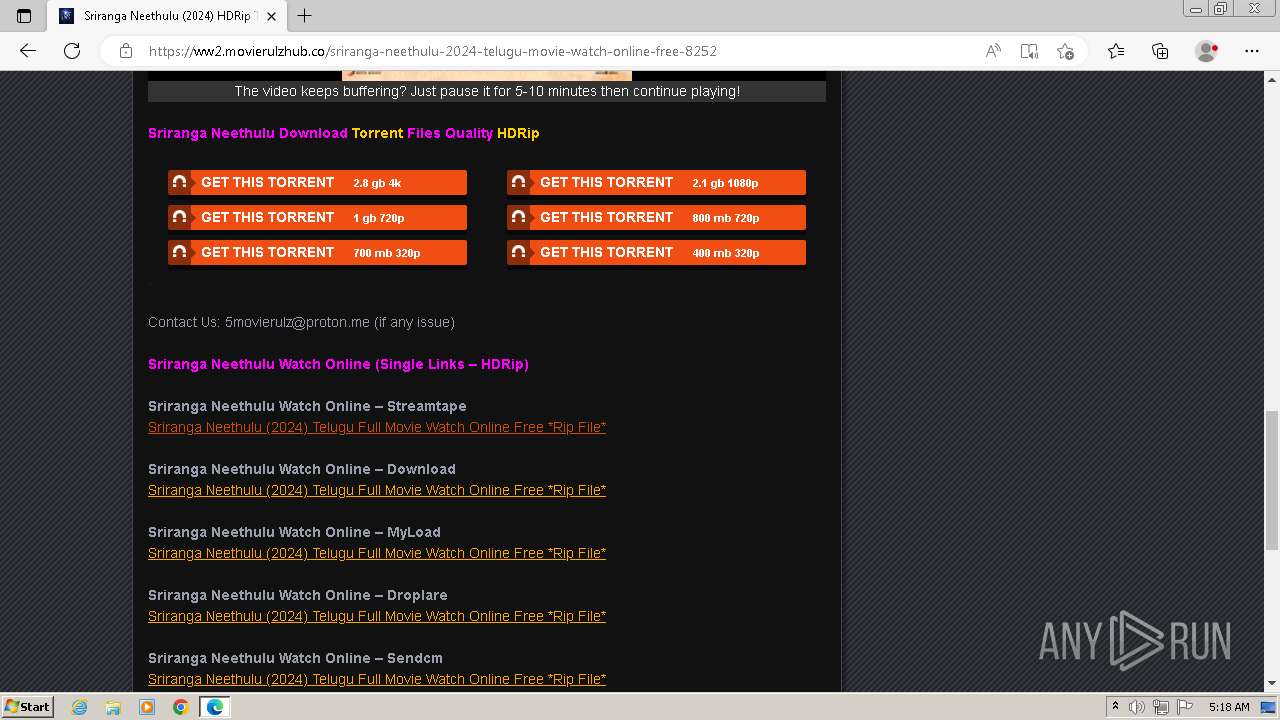Viewport: 1280px width, 720px height.
Task: Open the link under Watch Online – Download
Action: click(377, 490)
